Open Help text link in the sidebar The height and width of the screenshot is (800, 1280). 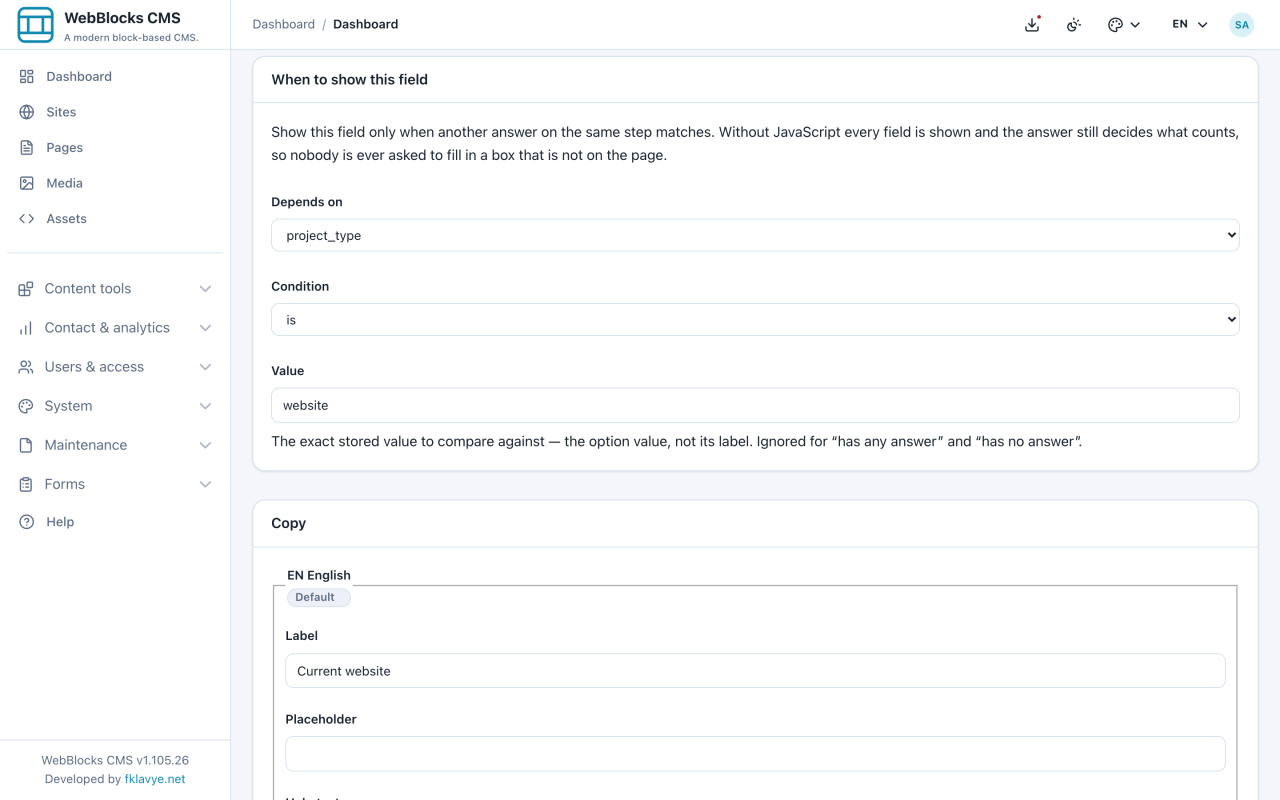pyautogui.click(x=60, y=522)
